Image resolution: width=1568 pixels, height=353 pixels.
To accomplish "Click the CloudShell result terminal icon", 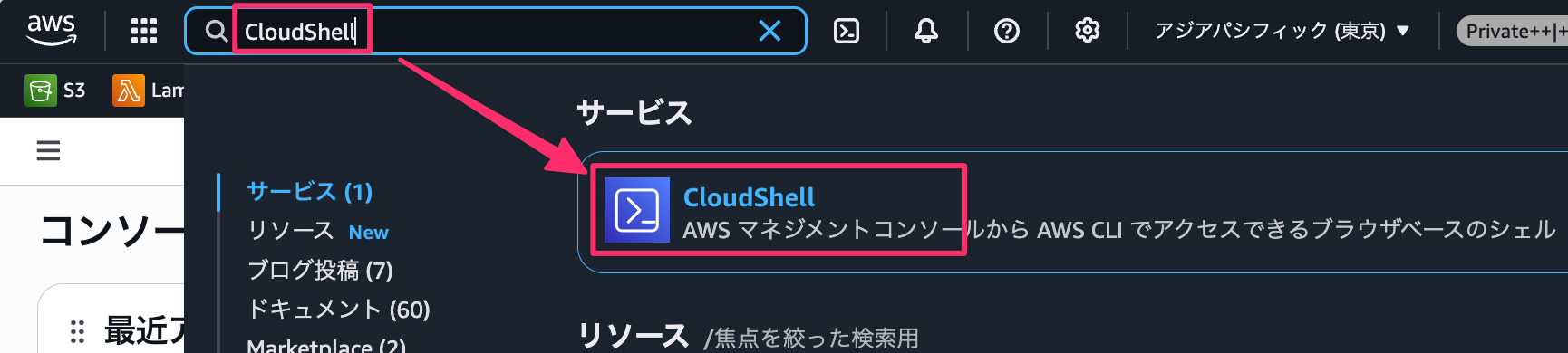I will 637,210.
